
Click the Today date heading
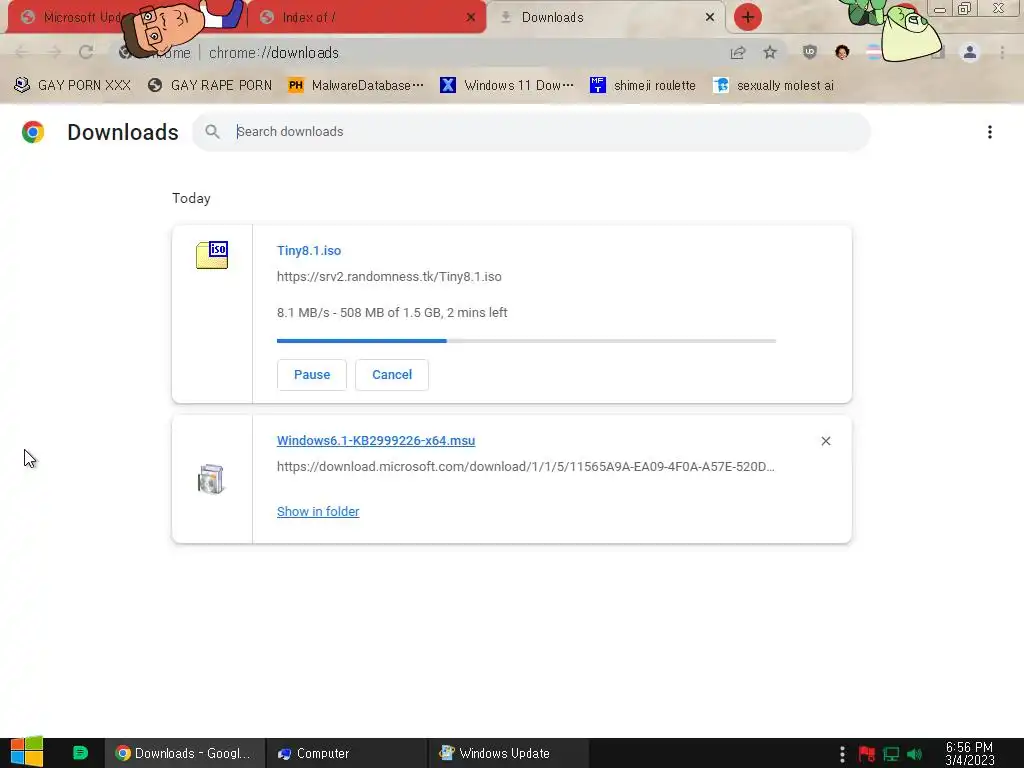click(191, 199)
